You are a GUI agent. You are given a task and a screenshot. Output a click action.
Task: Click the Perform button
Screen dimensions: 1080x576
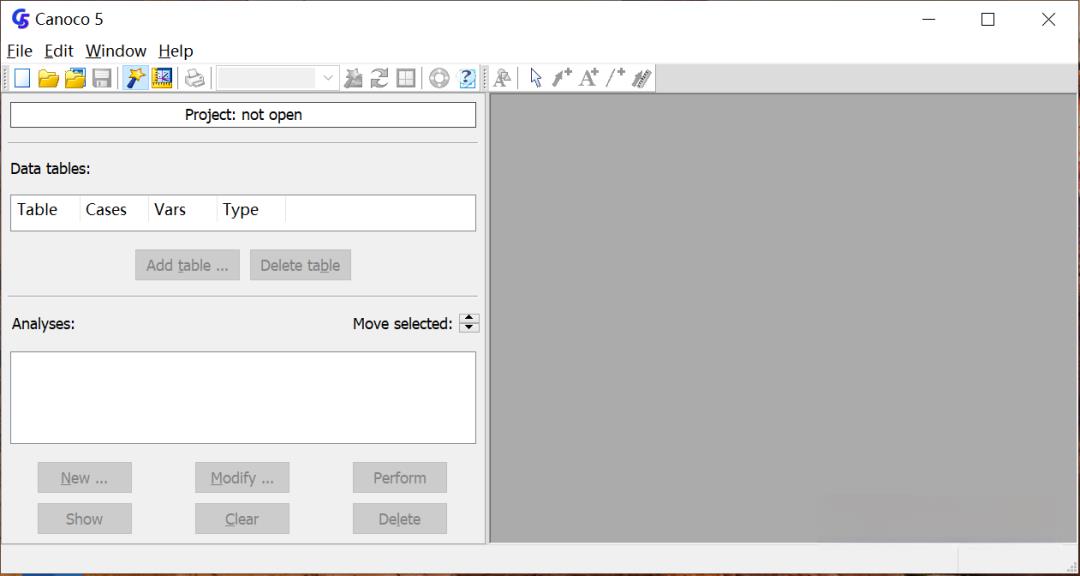399,477
